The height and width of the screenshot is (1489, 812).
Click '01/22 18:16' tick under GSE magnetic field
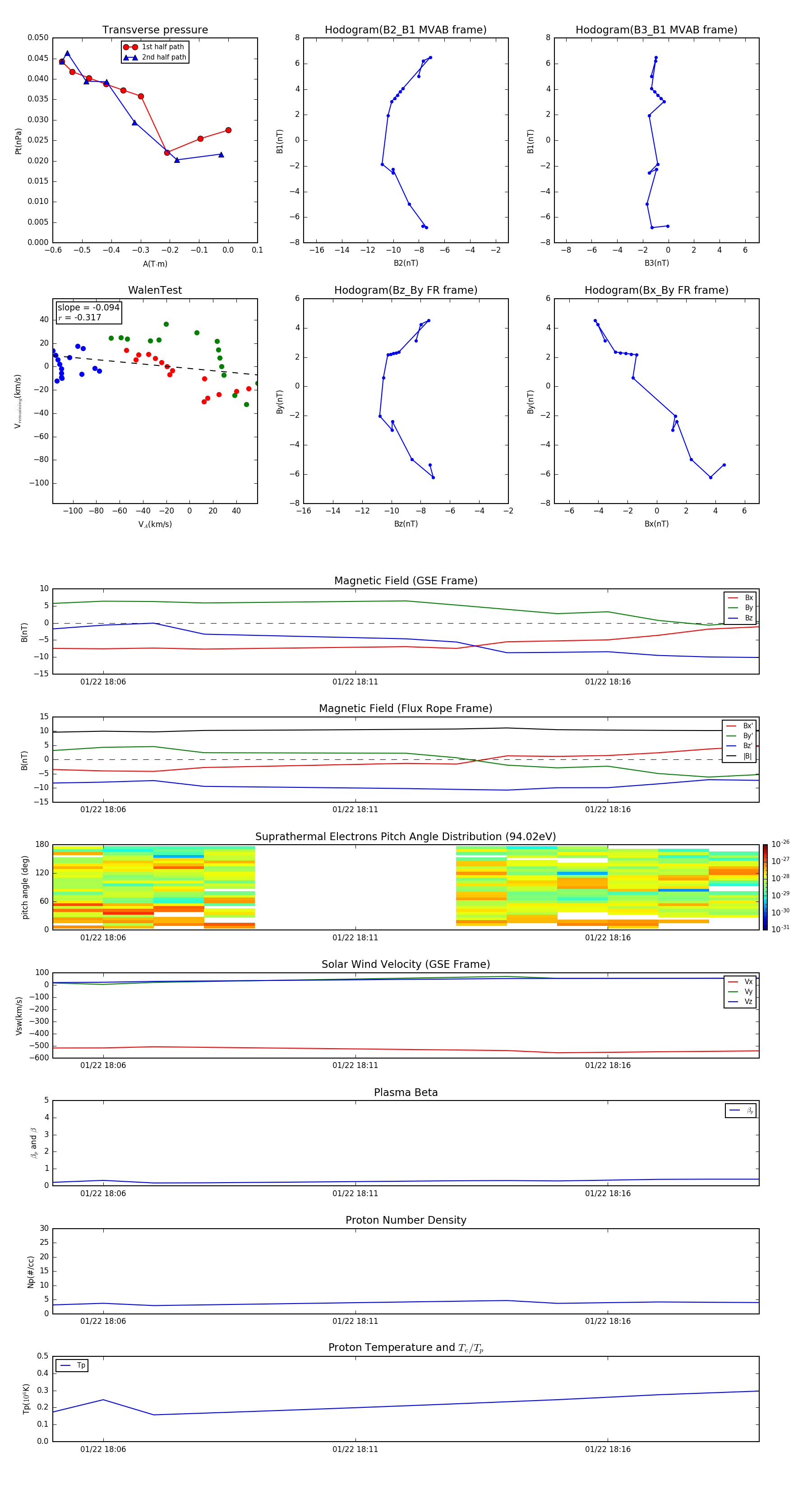click(x=607, y=682)
